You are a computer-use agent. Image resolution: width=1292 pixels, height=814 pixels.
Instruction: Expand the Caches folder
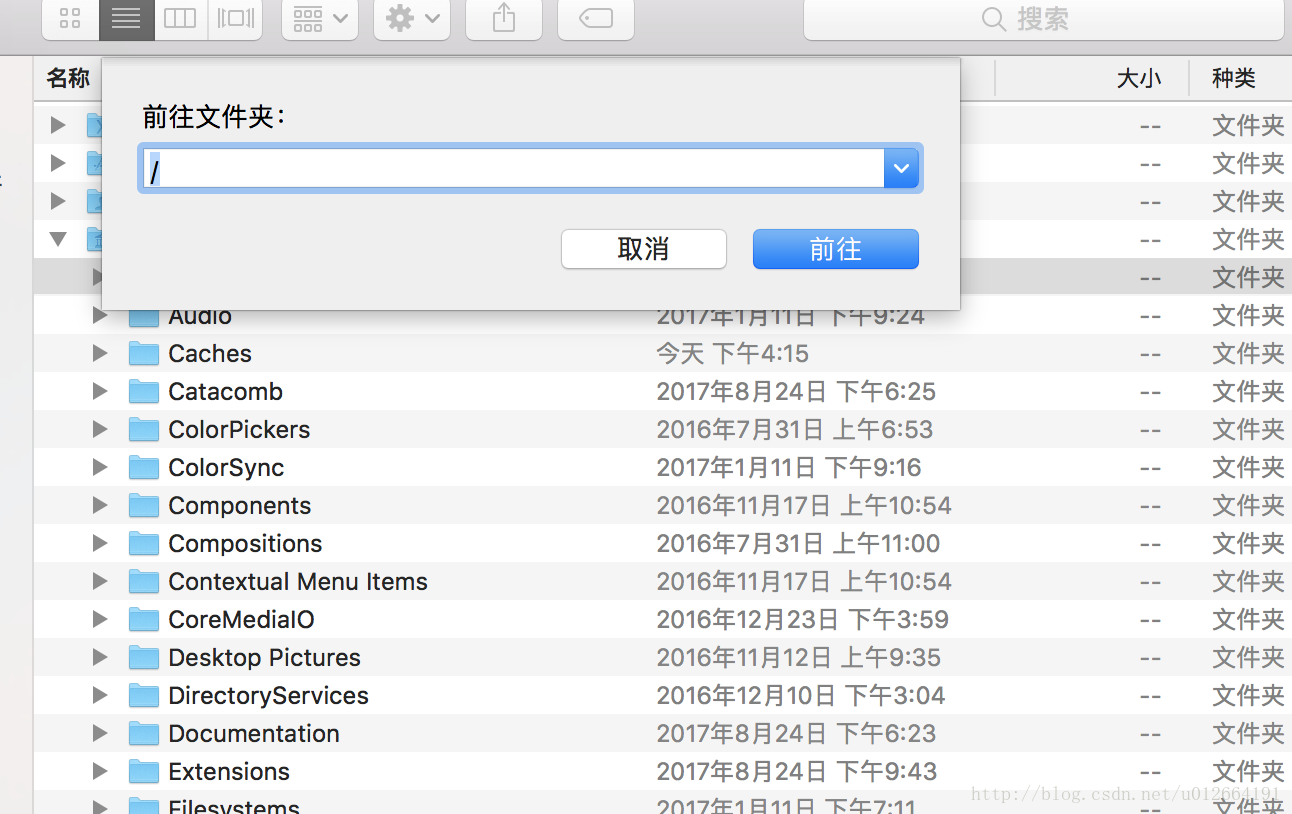click(99, 353)
